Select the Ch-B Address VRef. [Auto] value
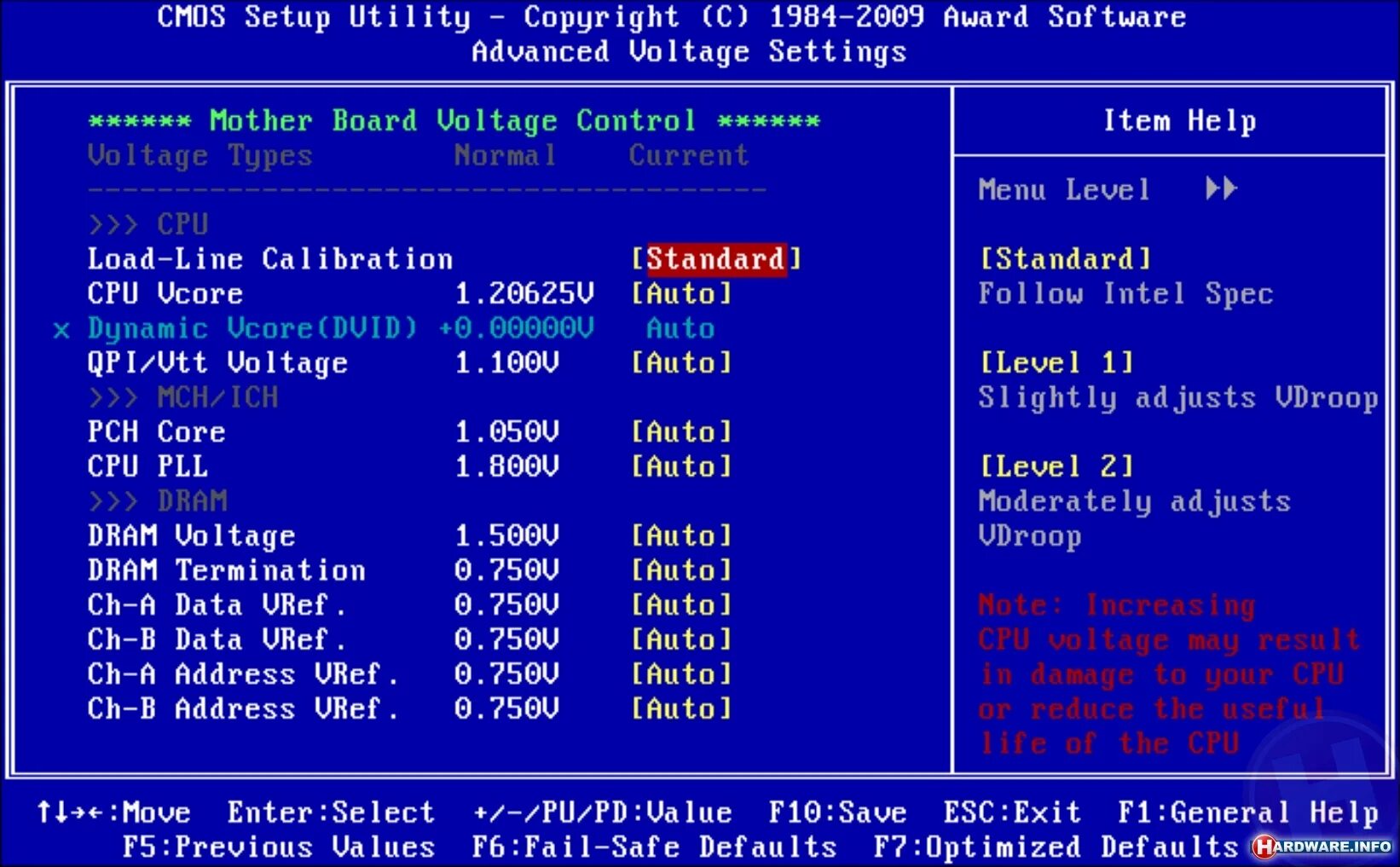 pos(681,709)
